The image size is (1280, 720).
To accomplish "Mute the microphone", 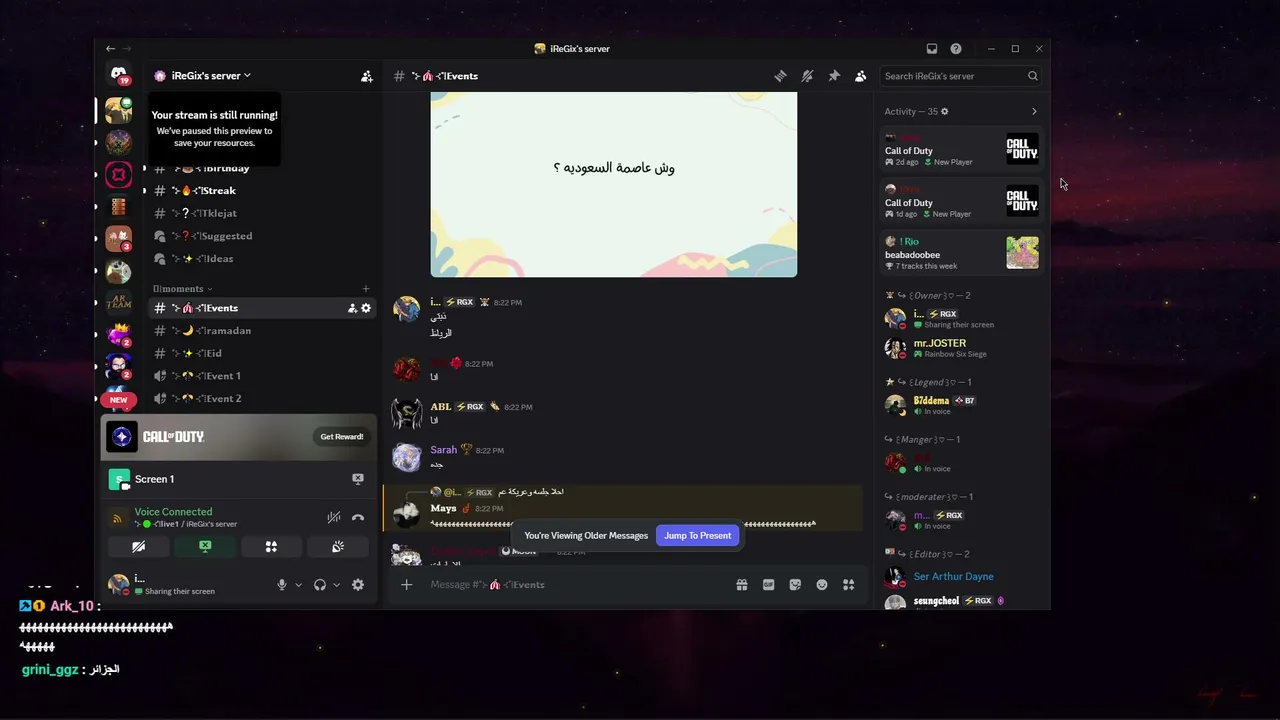I will click(x=282, y=585).
